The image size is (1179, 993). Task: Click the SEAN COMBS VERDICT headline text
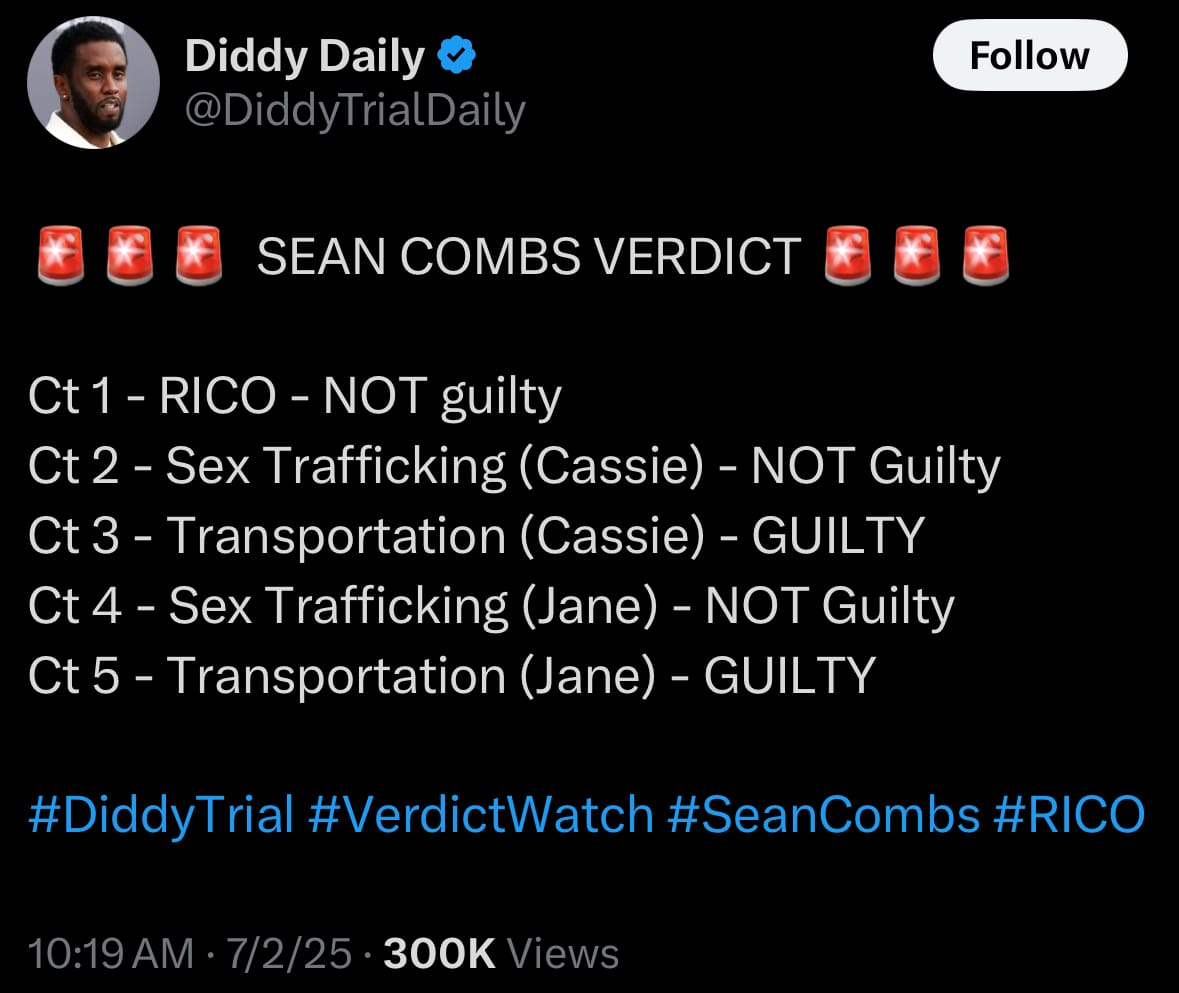pyautogui.click(x=529, y=256)
